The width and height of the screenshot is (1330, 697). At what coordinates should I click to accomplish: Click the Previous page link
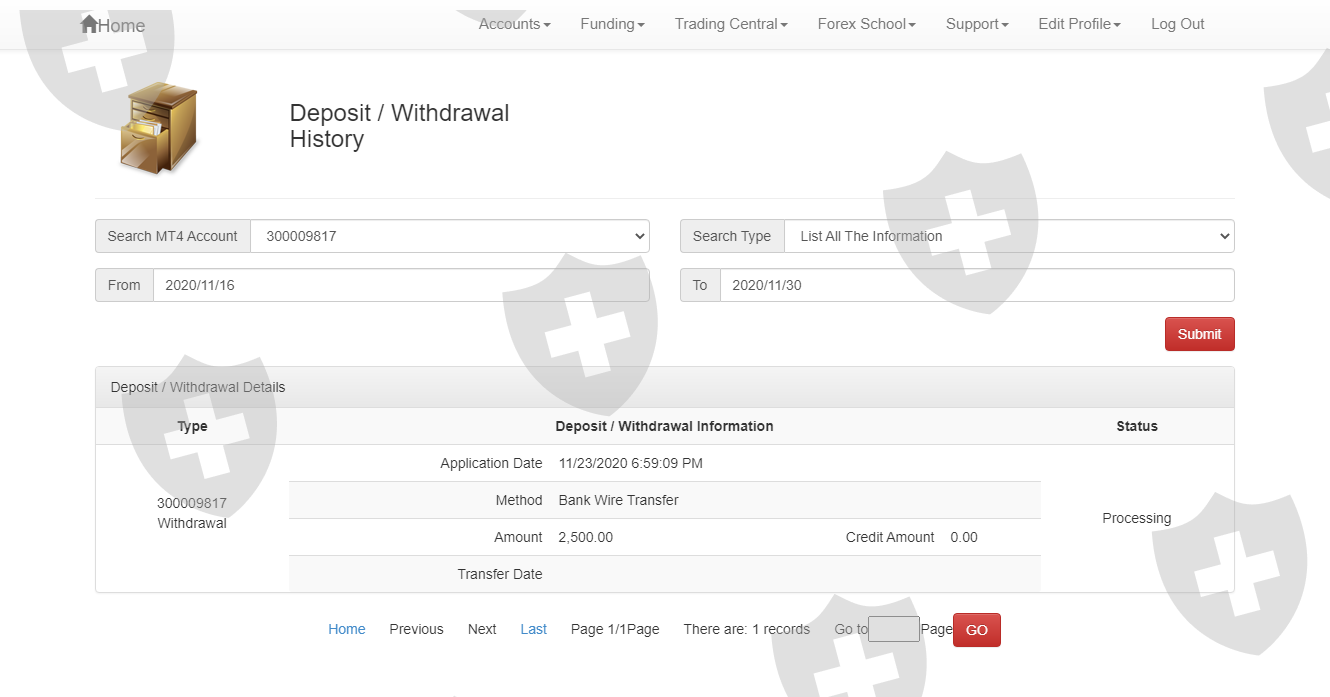(416, 629)
